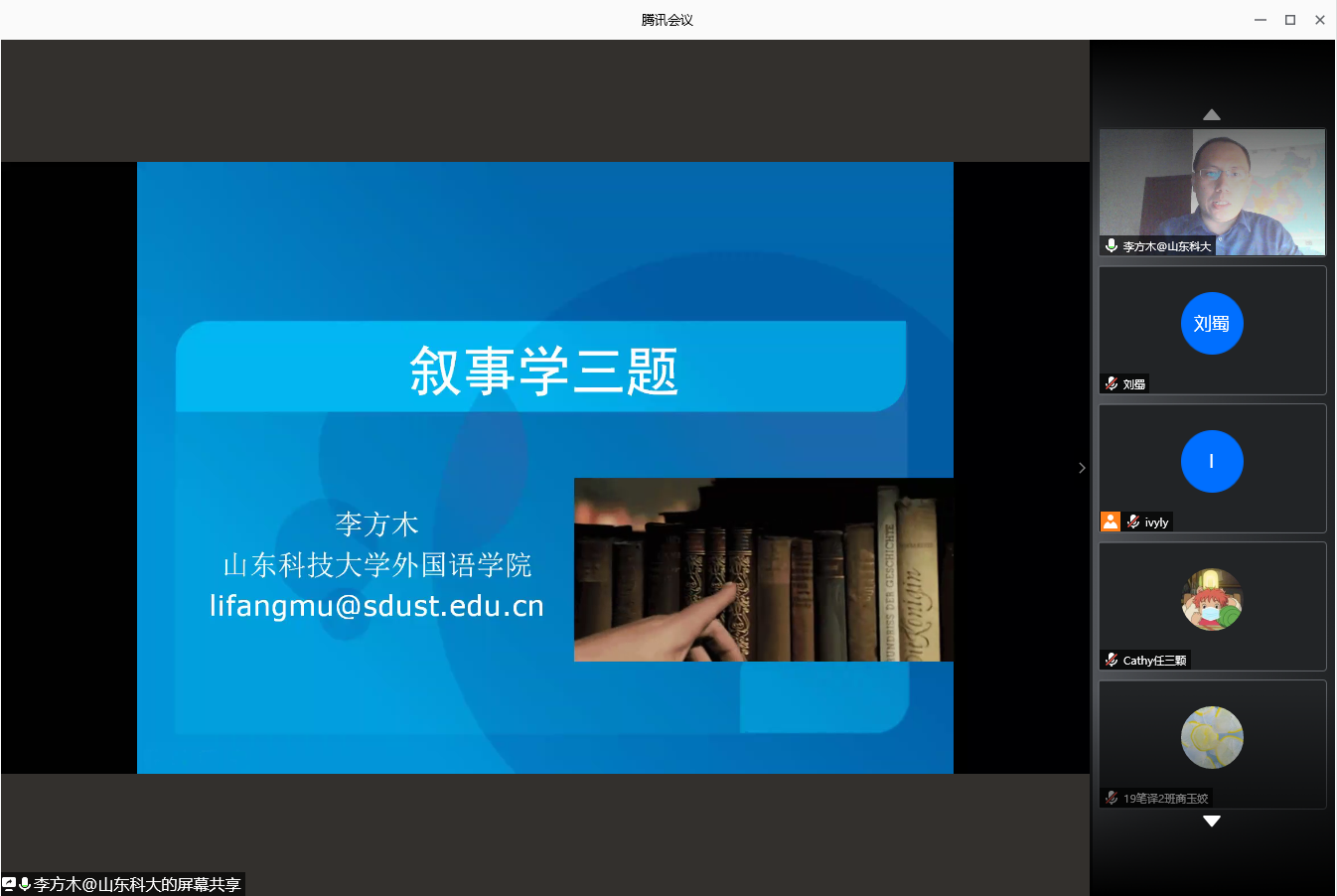Image resolution: width=1337 pixels, height=896 pixels.
Task: Select the Cathy任三颗 cartoon avatar
Action: coord(1212,600)
